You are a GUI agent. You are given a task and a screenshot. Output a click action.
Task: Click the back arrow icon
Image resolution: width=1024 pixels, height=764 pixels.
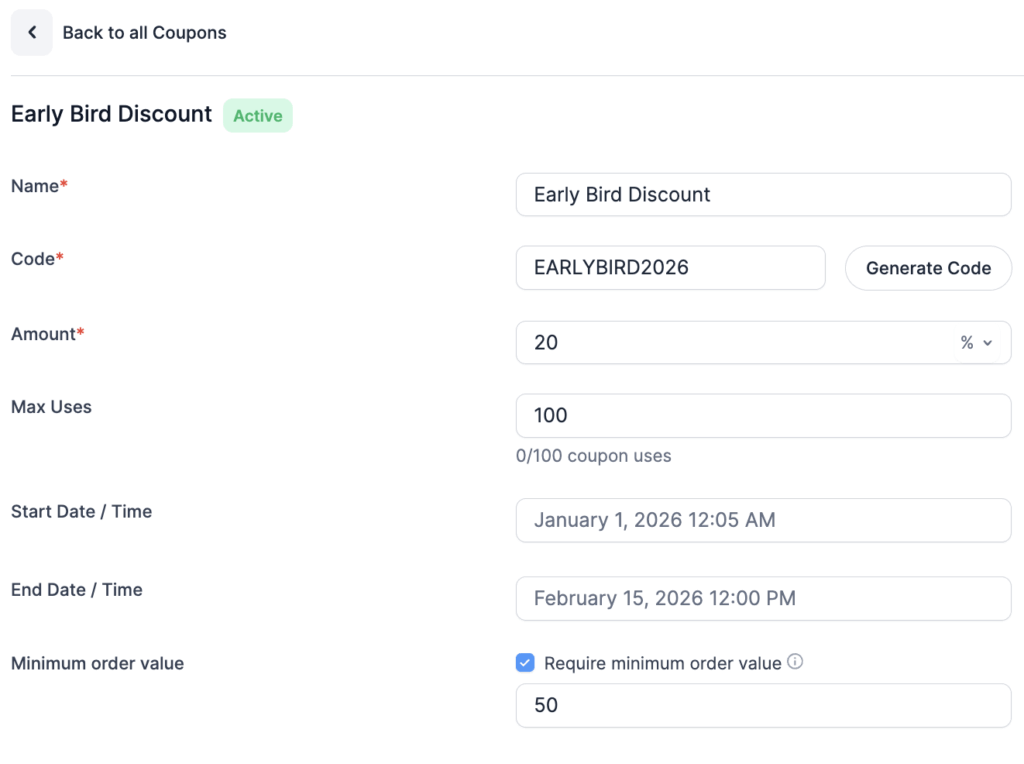pos(31,32)
